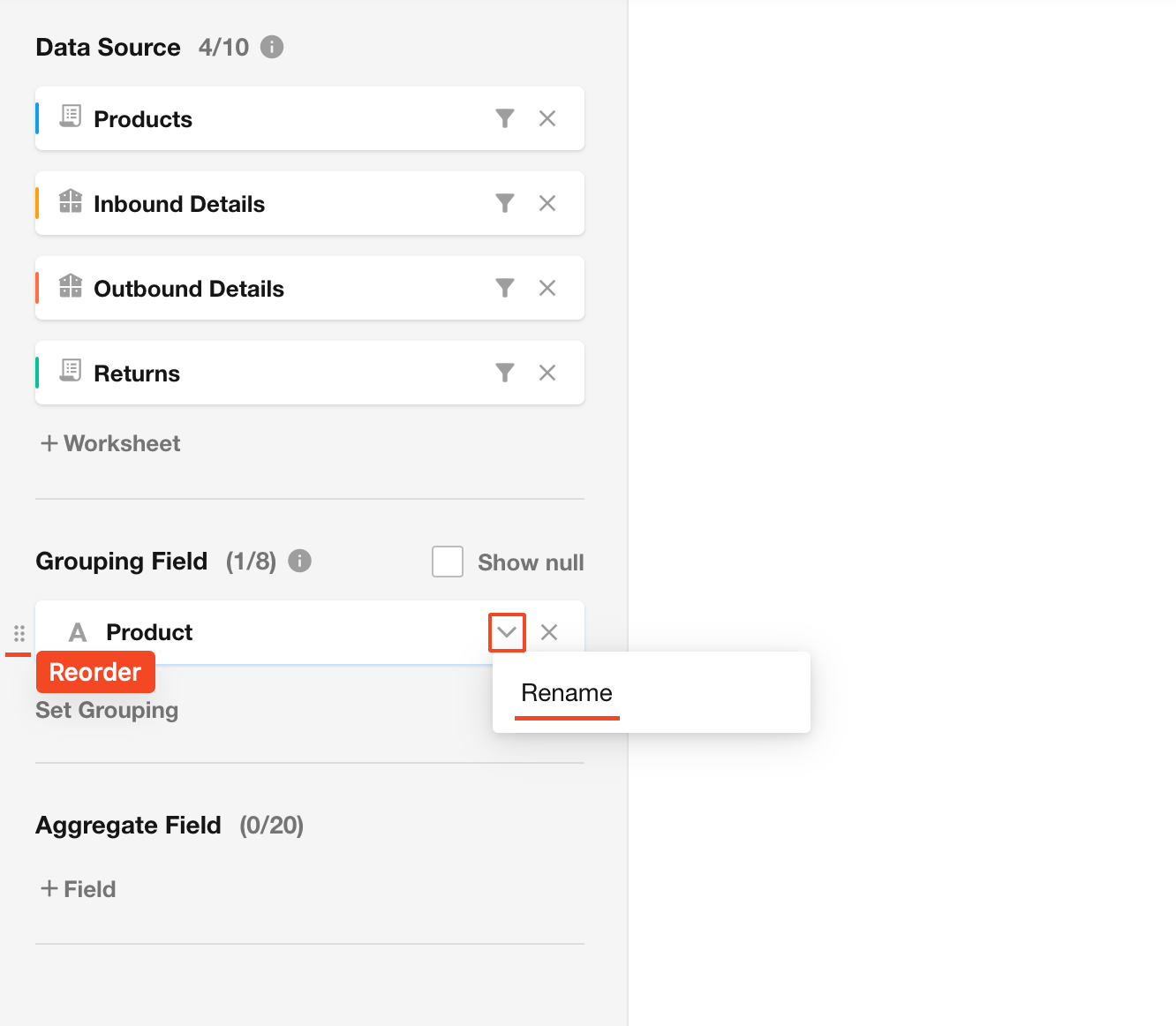
Task: Enable the Show null checkbox
Action: [448, 562]
